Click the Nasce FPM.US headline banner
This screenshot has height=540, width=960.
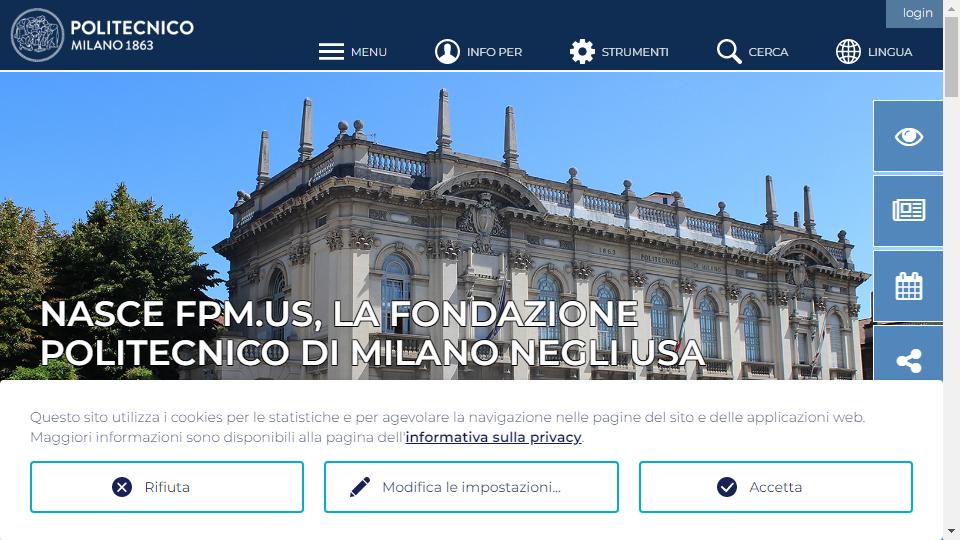click(372, 333)
